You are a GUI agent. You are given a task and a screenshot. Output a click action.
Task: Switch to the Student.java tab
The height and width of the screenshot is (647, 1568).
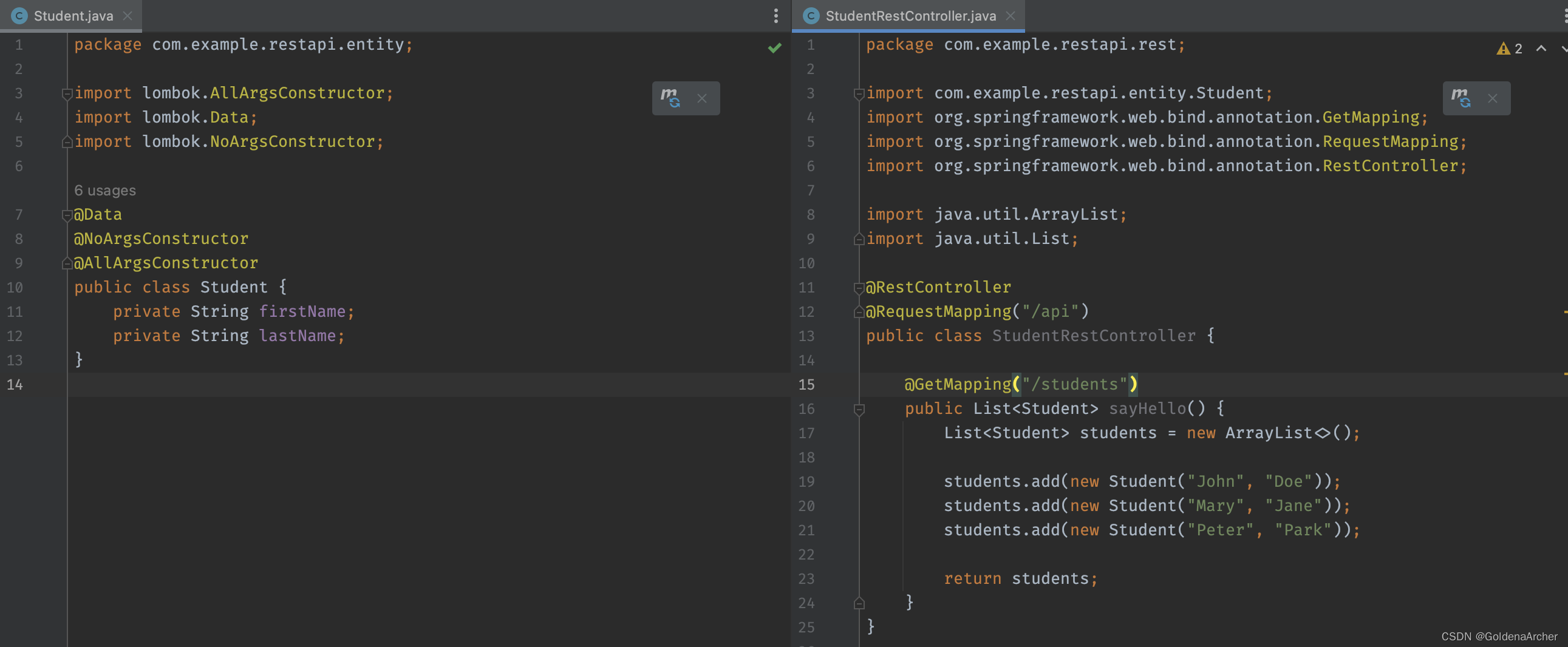coord(73,16)
